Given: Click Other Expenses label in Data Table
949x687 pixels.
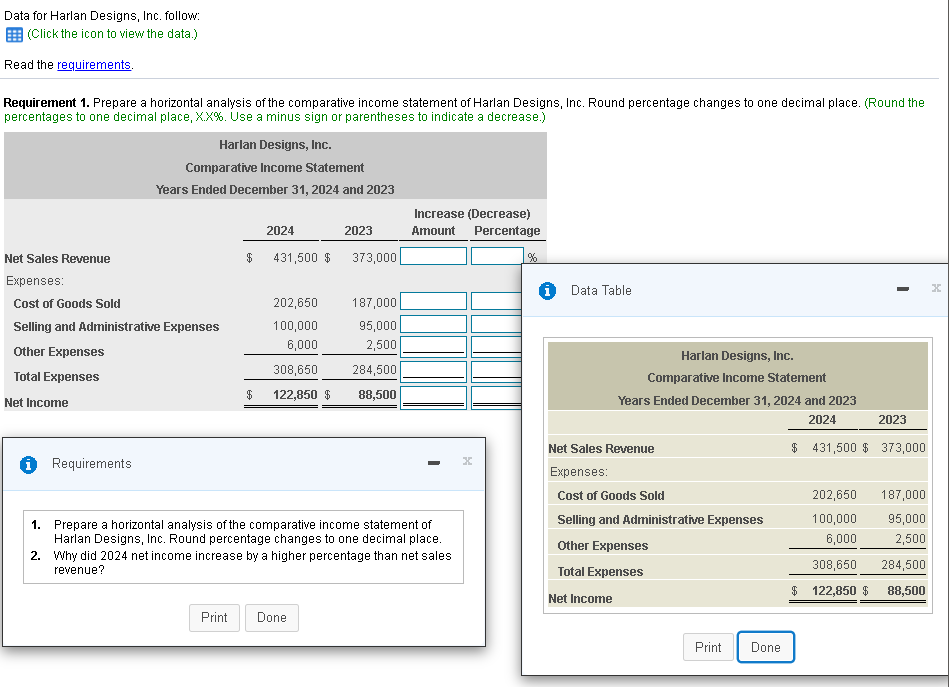Looking at the screenshot, I should (x=603, y=546).
